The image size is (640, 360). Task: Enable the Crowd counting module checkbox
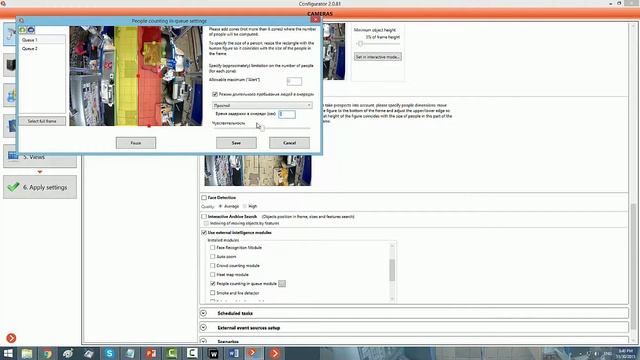pyautogui.click(x=212, y=266)
